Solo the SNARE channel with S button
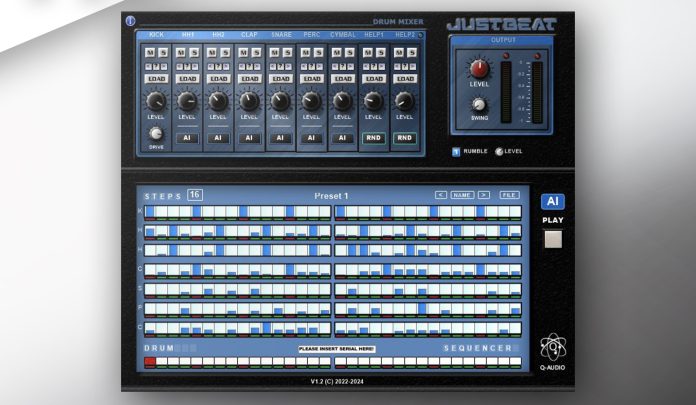 [x=286, y=52]
